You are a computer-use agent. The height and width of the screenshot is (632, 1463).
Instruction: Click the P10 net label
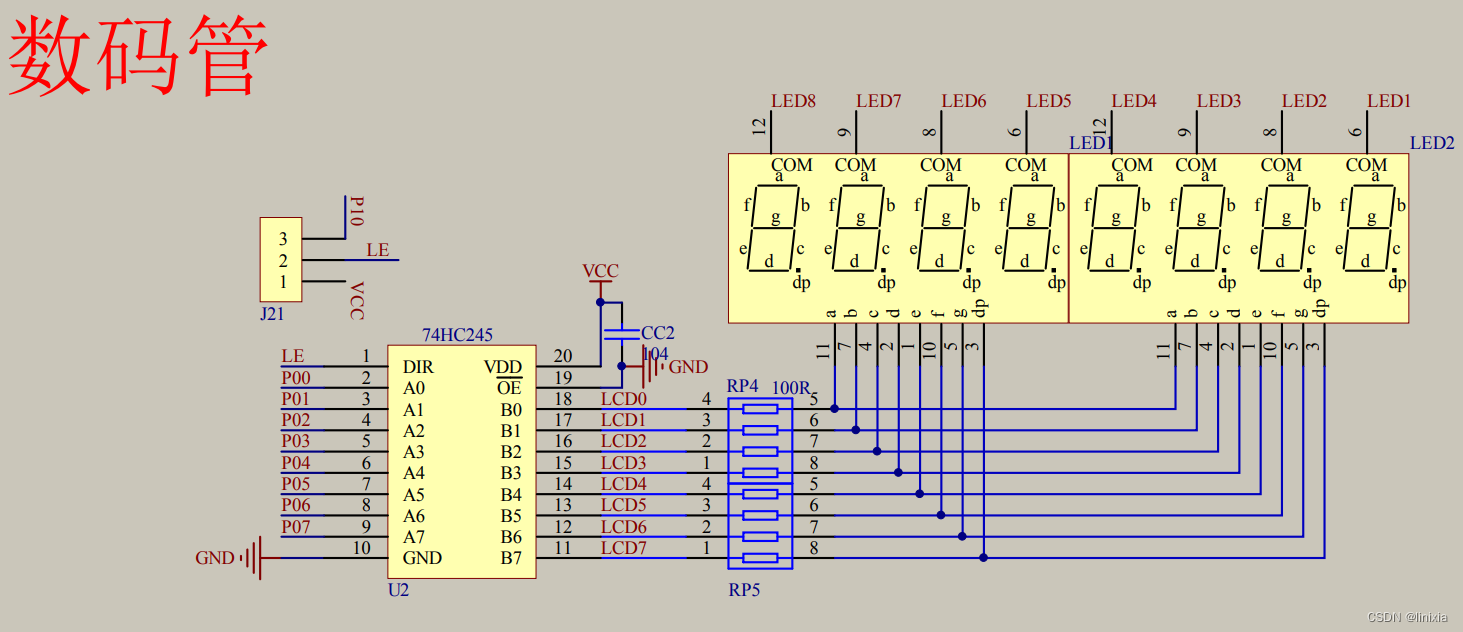coord(356,211)
